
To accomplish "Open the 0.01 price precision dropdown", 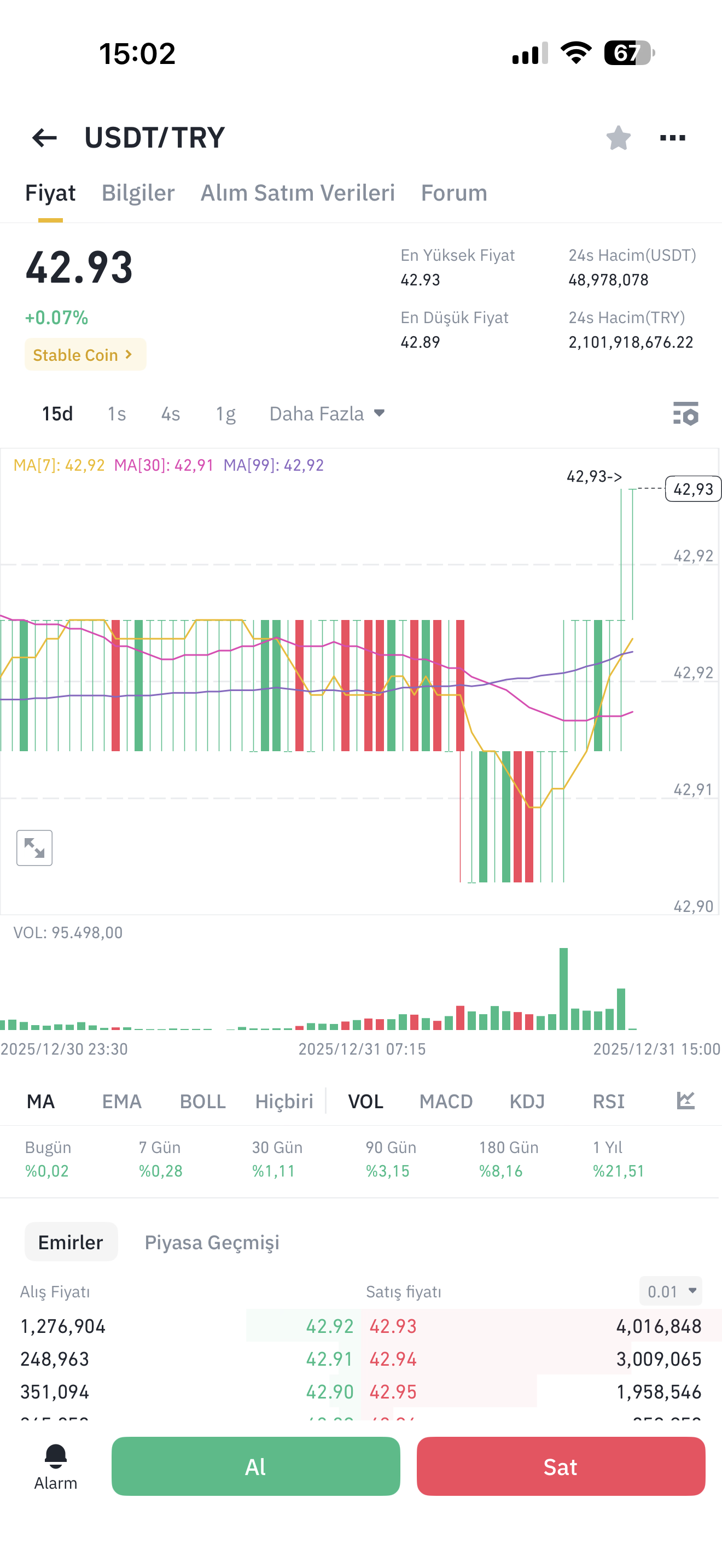I will [670, 1291].
